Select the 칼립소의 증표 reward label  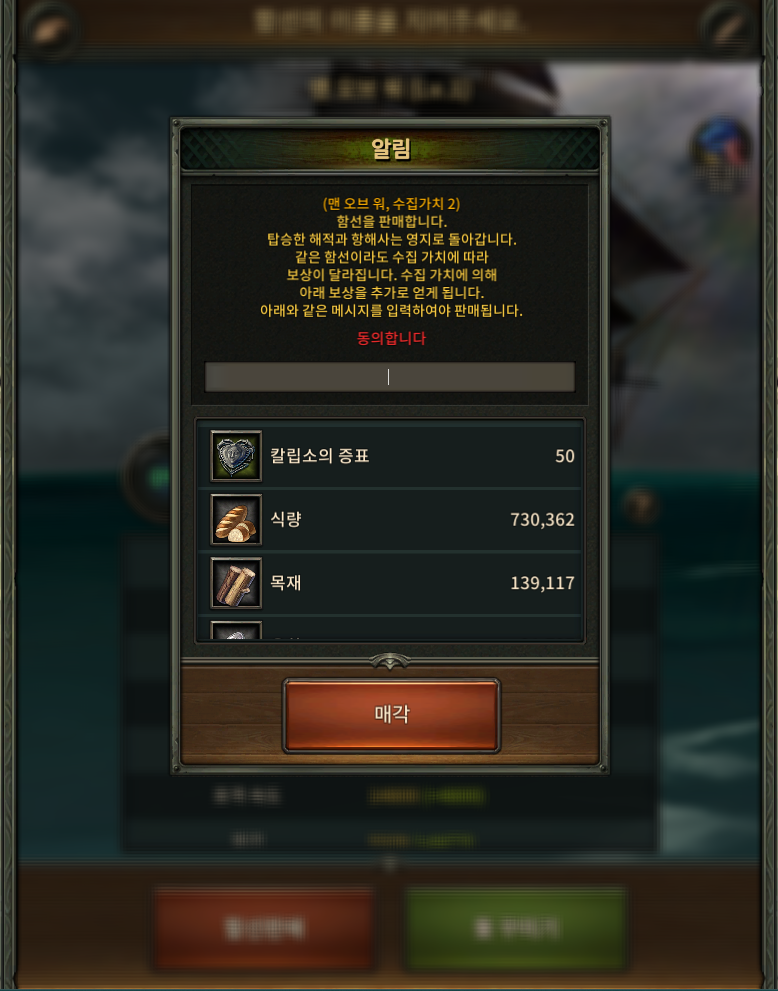coord(319,456)
